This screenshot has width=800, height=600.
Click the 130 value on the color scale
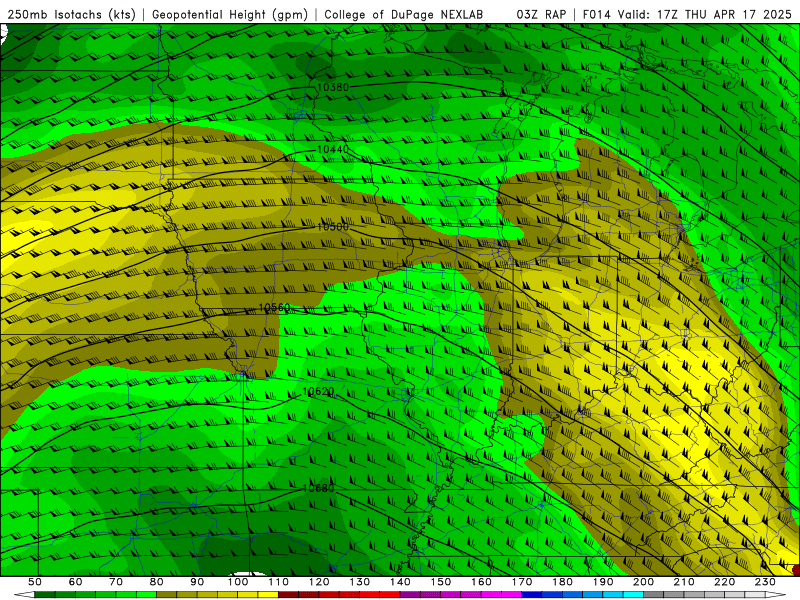coord(360,582)
